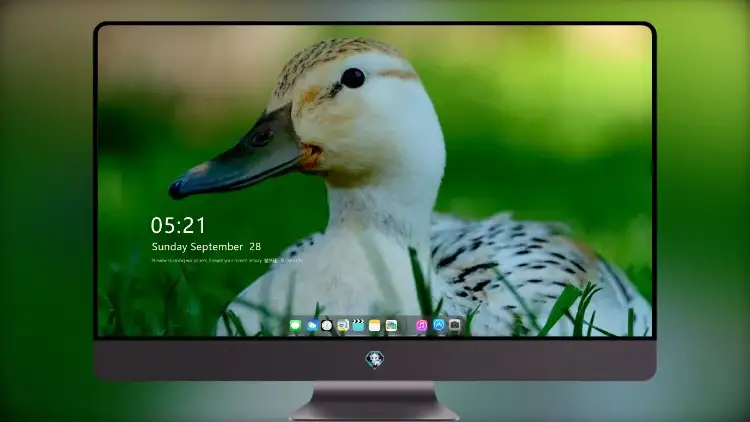
Task: Click the 05:21 clock display
Action: [x=178, y=225]
